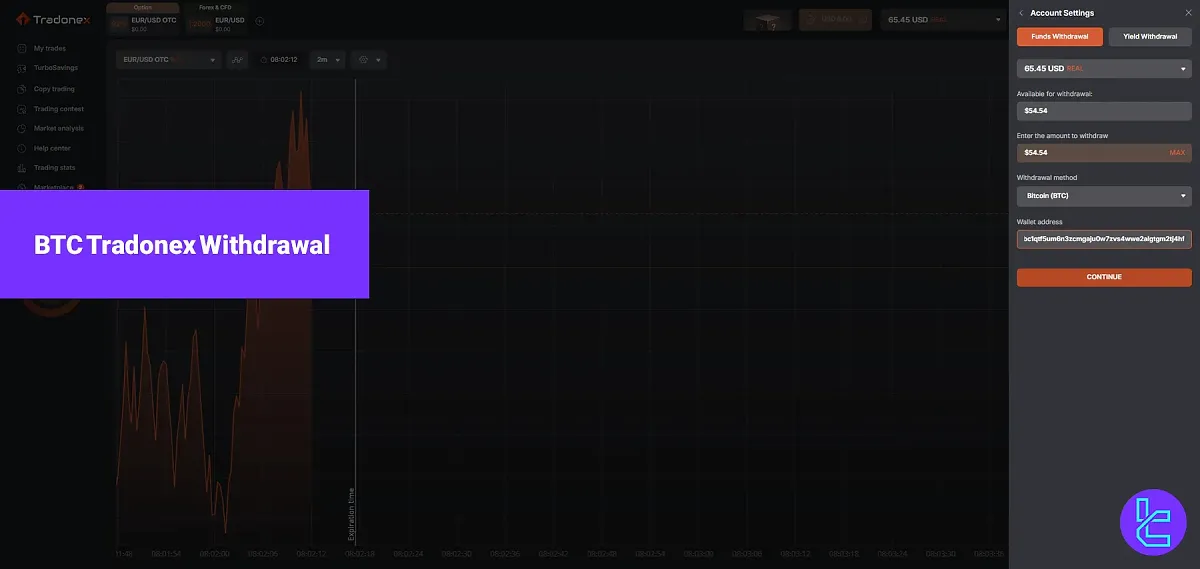1200x569 pixels.
Task: Click the Expiration time marker line
Action: tap(355, 310)
